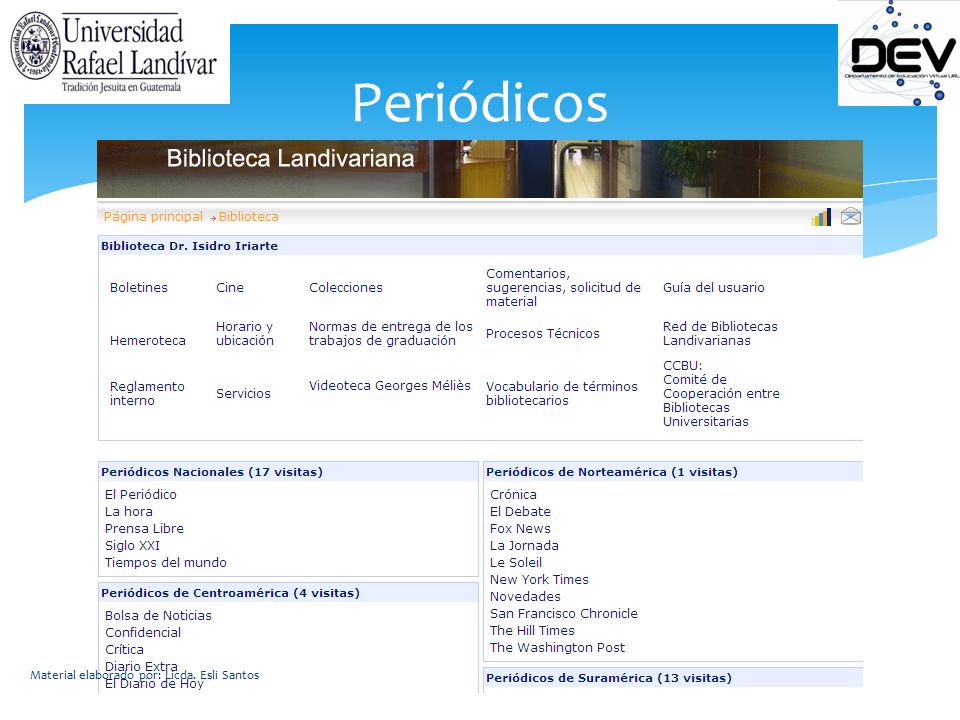Click the Biblioteca Landivariana banner

pyautogui.click(x=479, y=169)
